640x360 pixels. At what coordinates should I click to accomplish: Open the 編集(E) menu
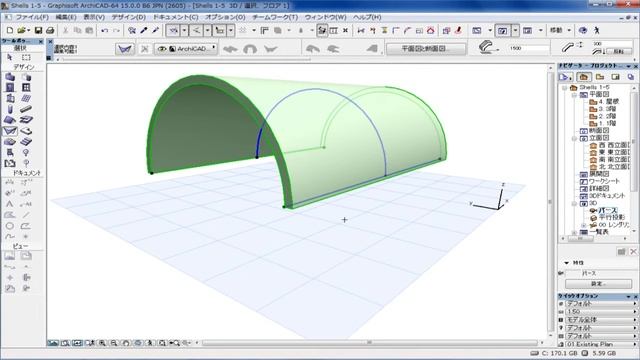pos(66,18)
